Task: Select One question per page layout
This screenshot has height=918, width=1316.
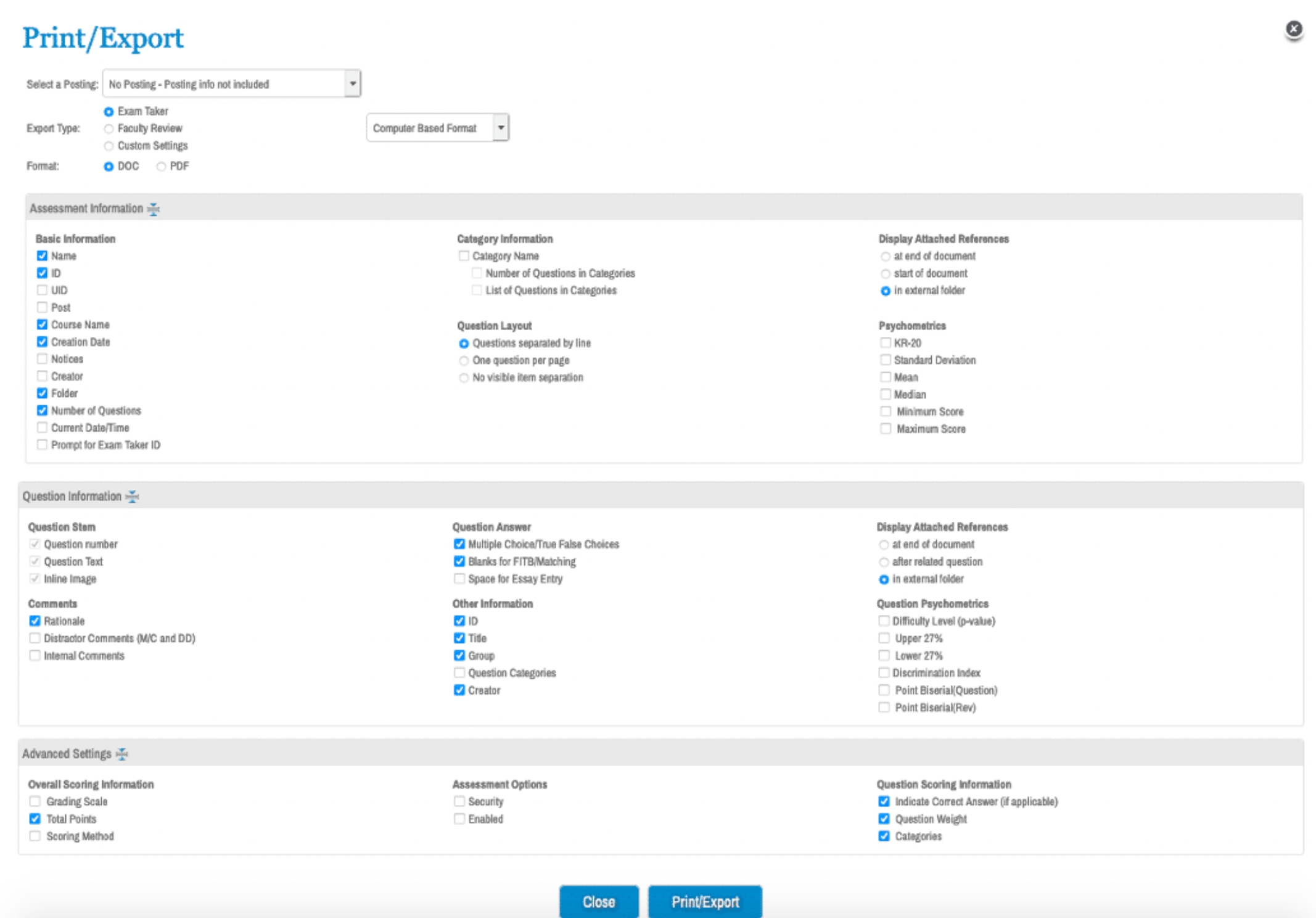Action: pos(464,360)
